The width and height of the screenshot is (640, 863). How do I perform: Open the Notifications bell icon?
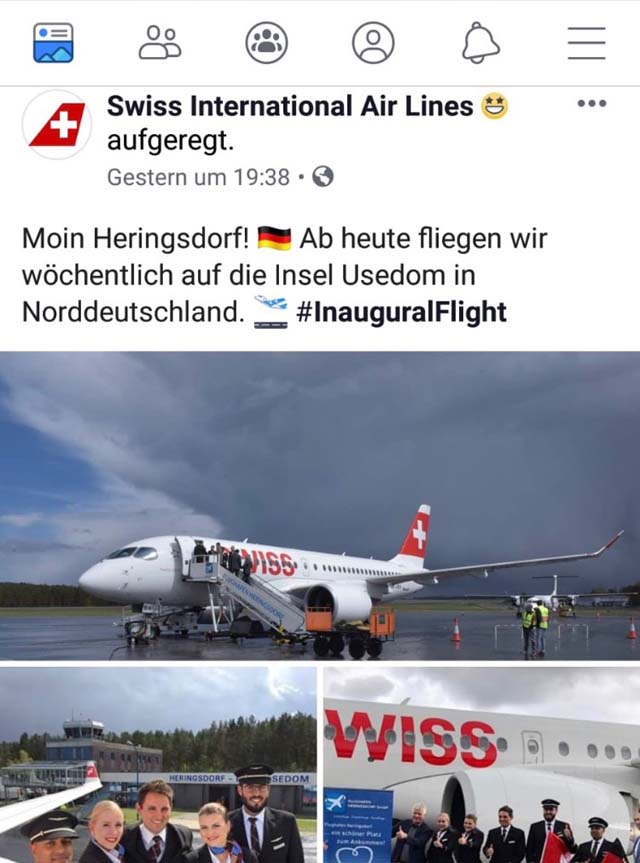coord(480,43)
